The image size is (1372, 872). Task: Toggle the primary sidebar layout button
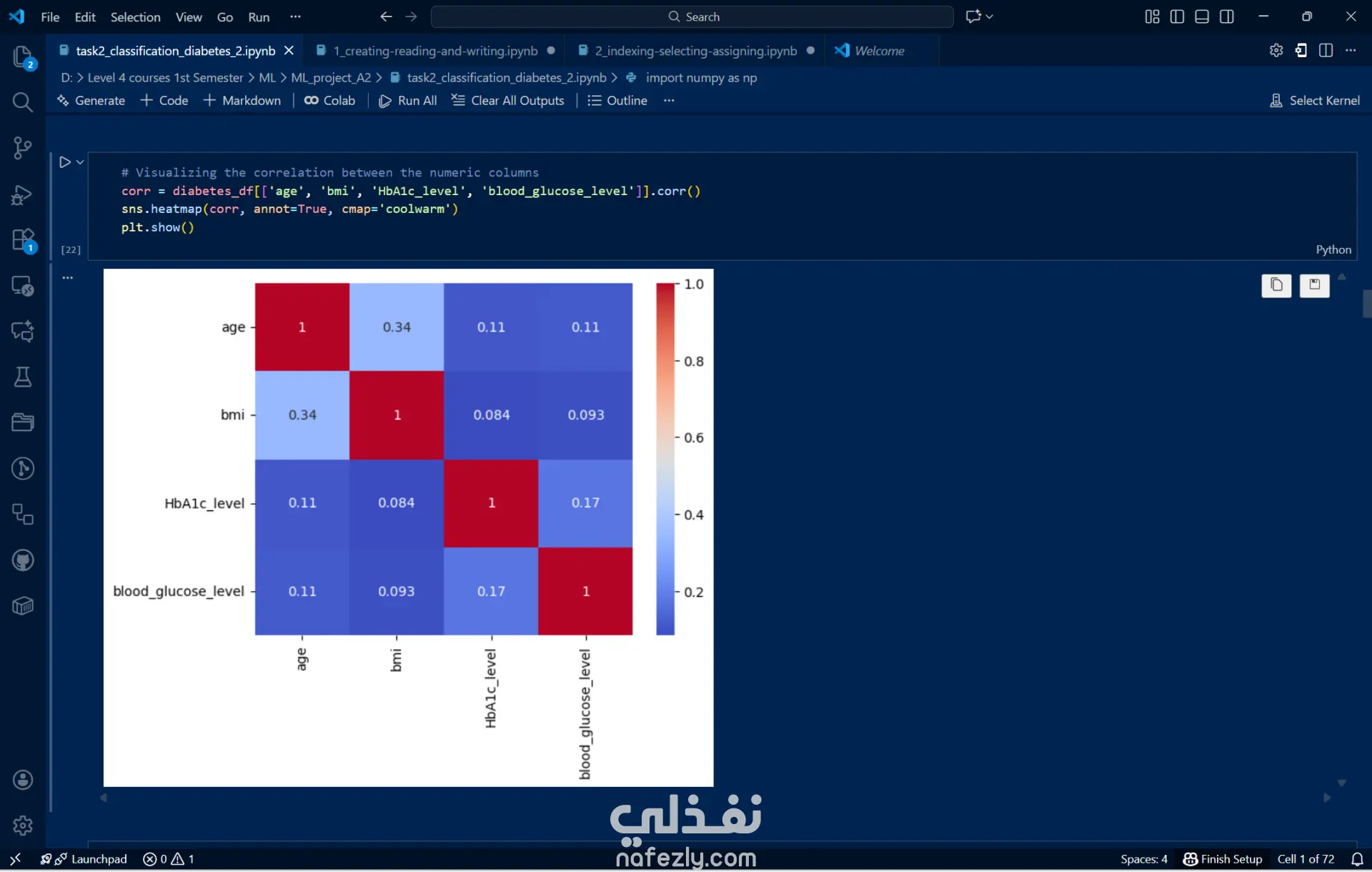click(x=1177, y=16)
